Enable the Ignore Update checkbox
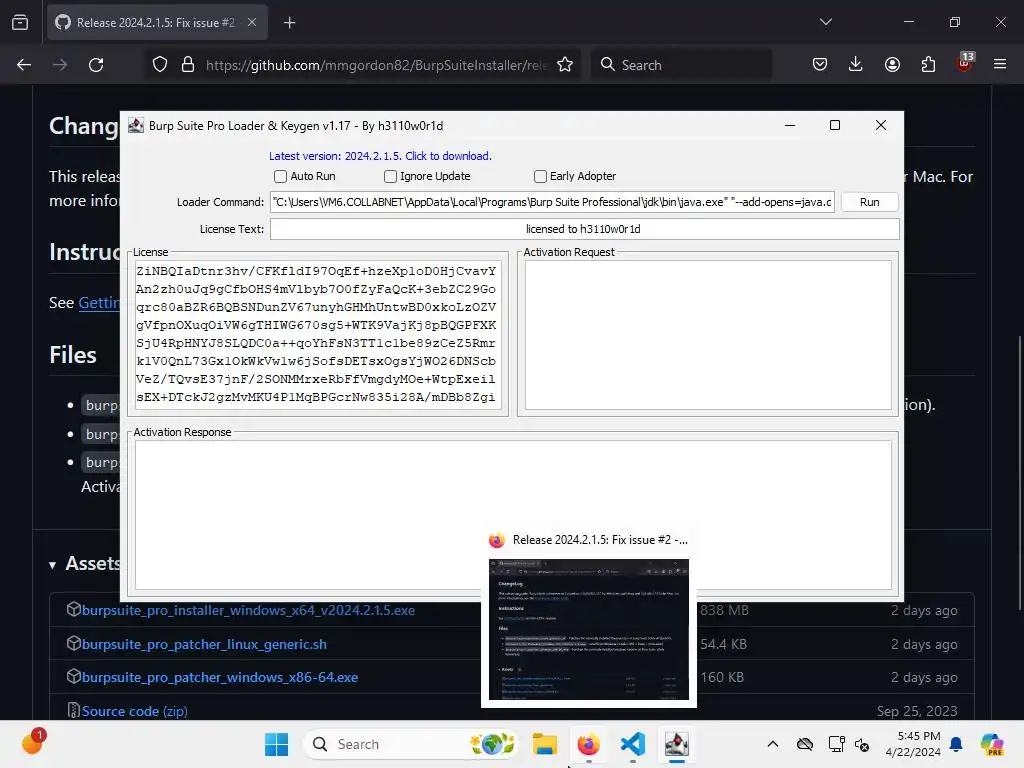This screenshot has width=1024, height=768. [391, 176]
